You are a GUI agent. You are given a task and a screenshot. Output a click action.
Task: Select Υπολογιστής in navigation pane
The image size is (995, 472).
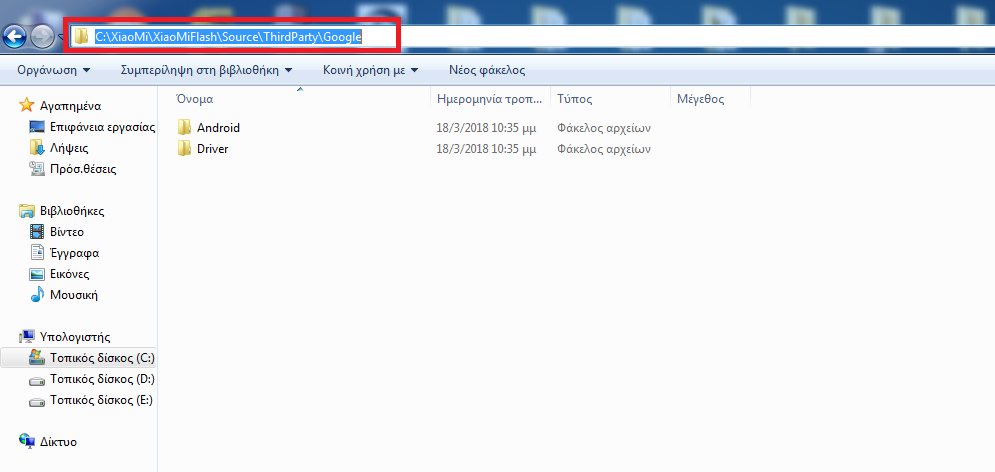tap(75, 337)
